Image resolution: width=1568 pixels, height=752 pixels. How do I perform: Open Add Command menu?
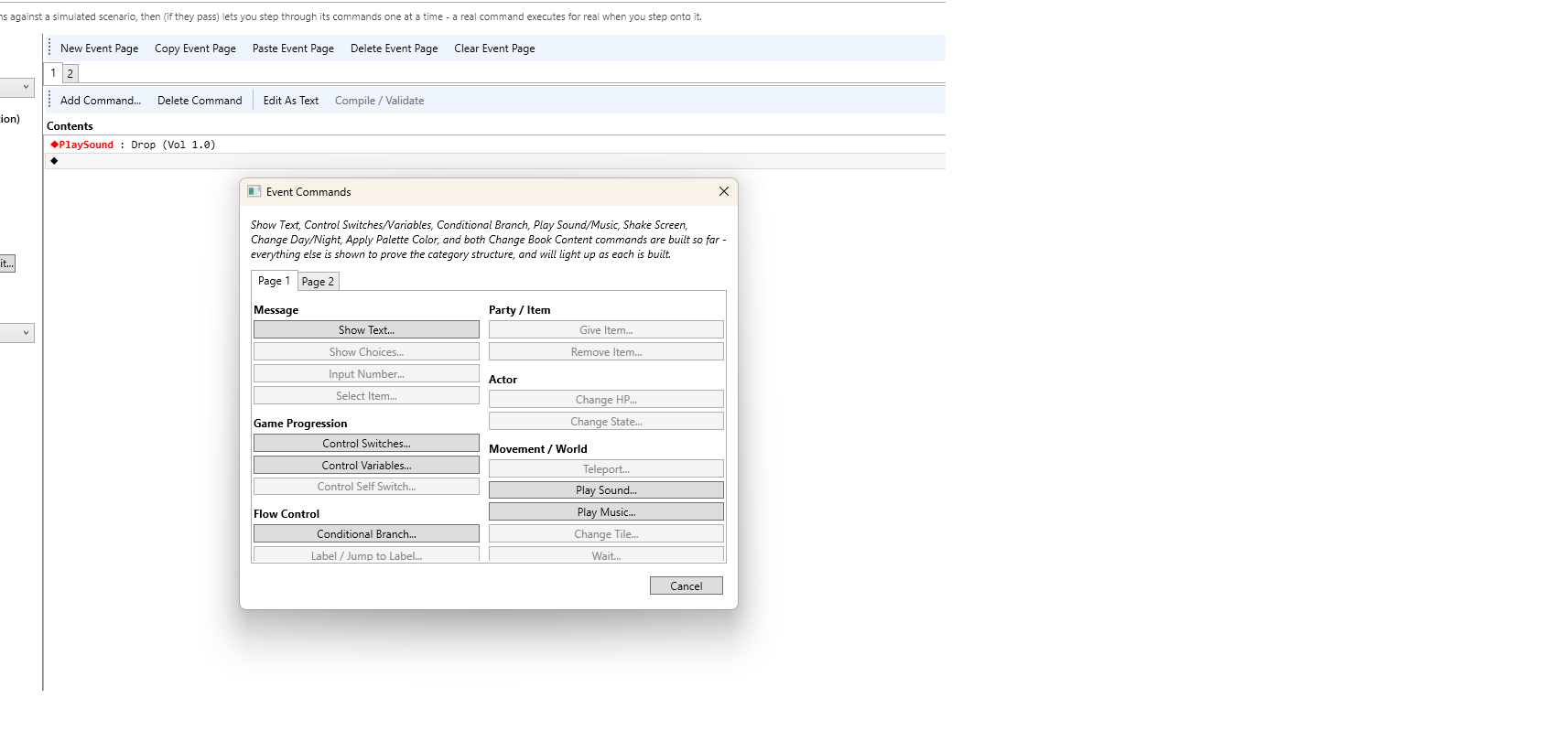101,101
